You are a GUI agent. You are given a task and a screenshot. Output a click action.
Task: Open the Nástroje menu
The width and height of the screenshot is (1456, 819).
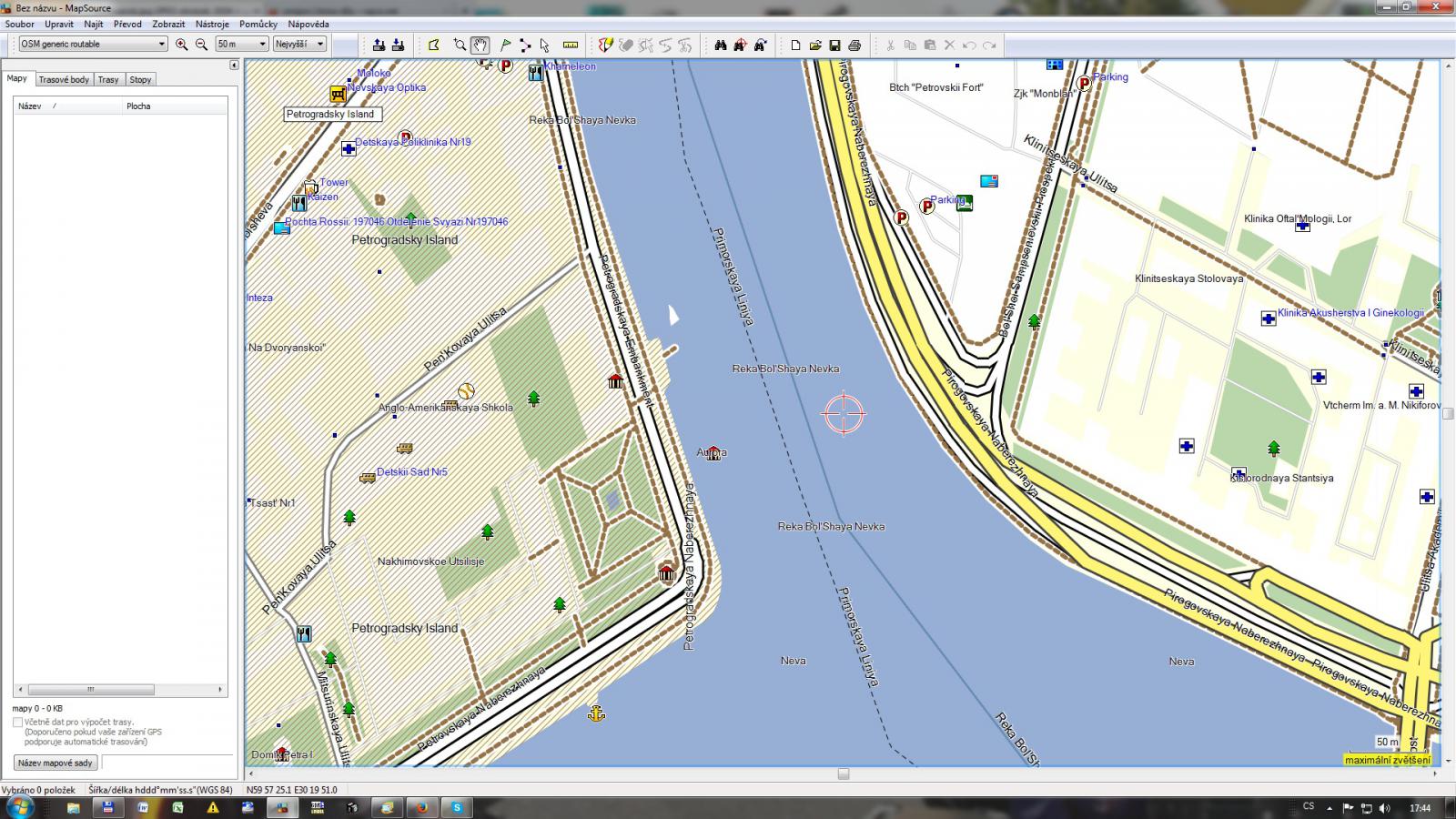point(212,24)
